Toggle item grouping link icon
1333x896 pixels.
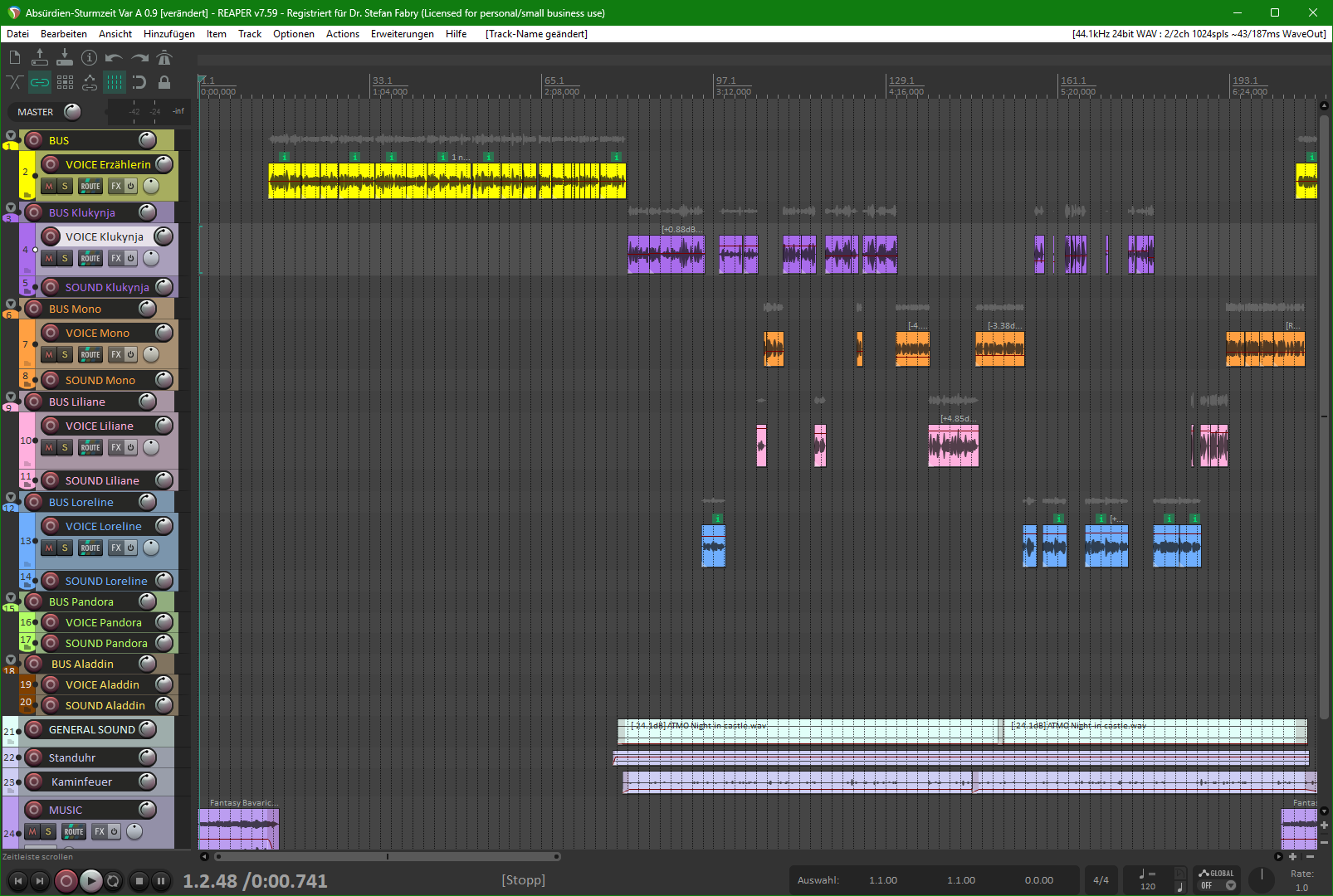tap(40, 82)
